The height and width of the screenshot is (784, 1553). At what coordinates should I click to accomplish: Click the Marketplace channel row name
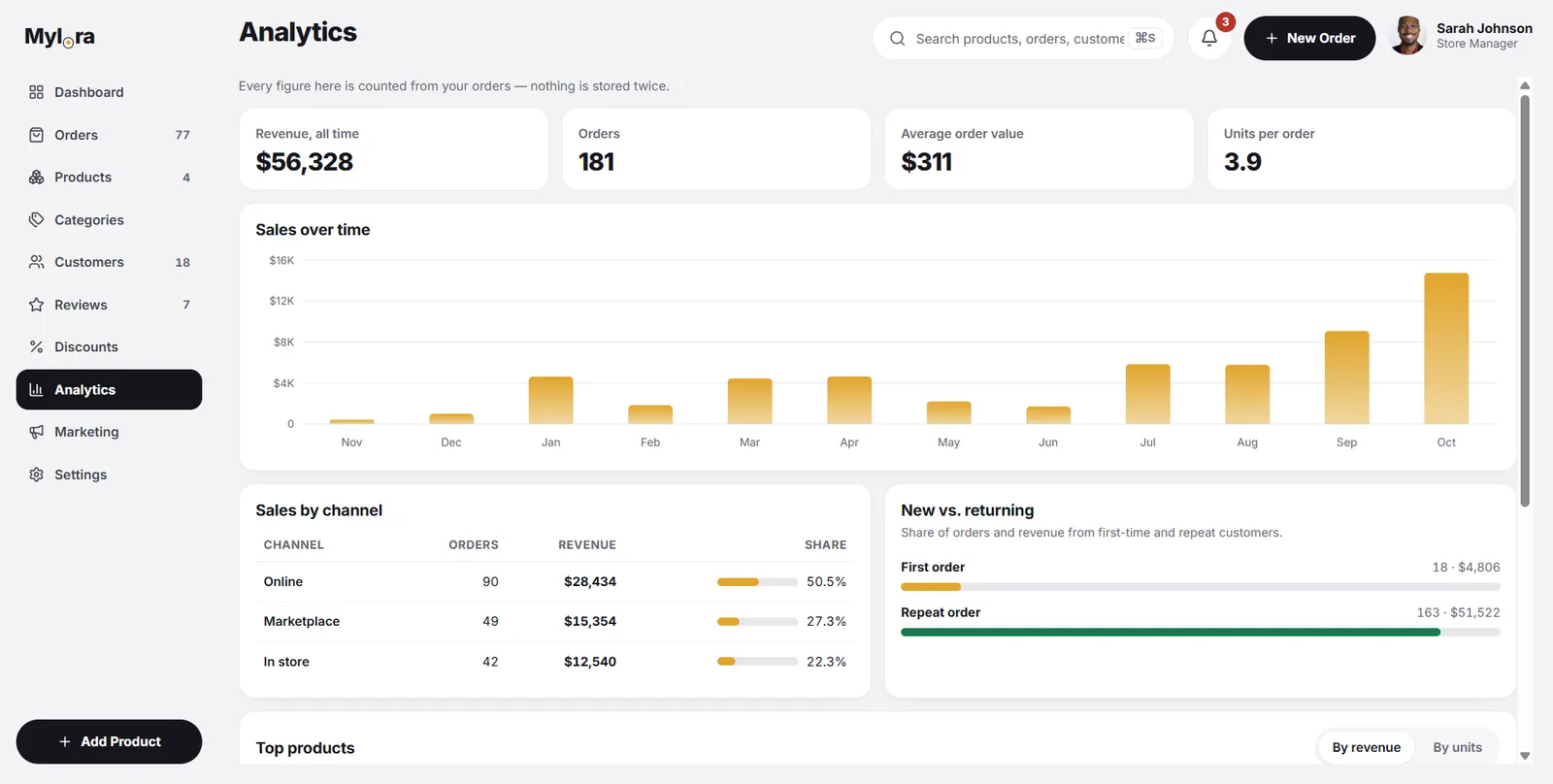(x=302, y=622)
